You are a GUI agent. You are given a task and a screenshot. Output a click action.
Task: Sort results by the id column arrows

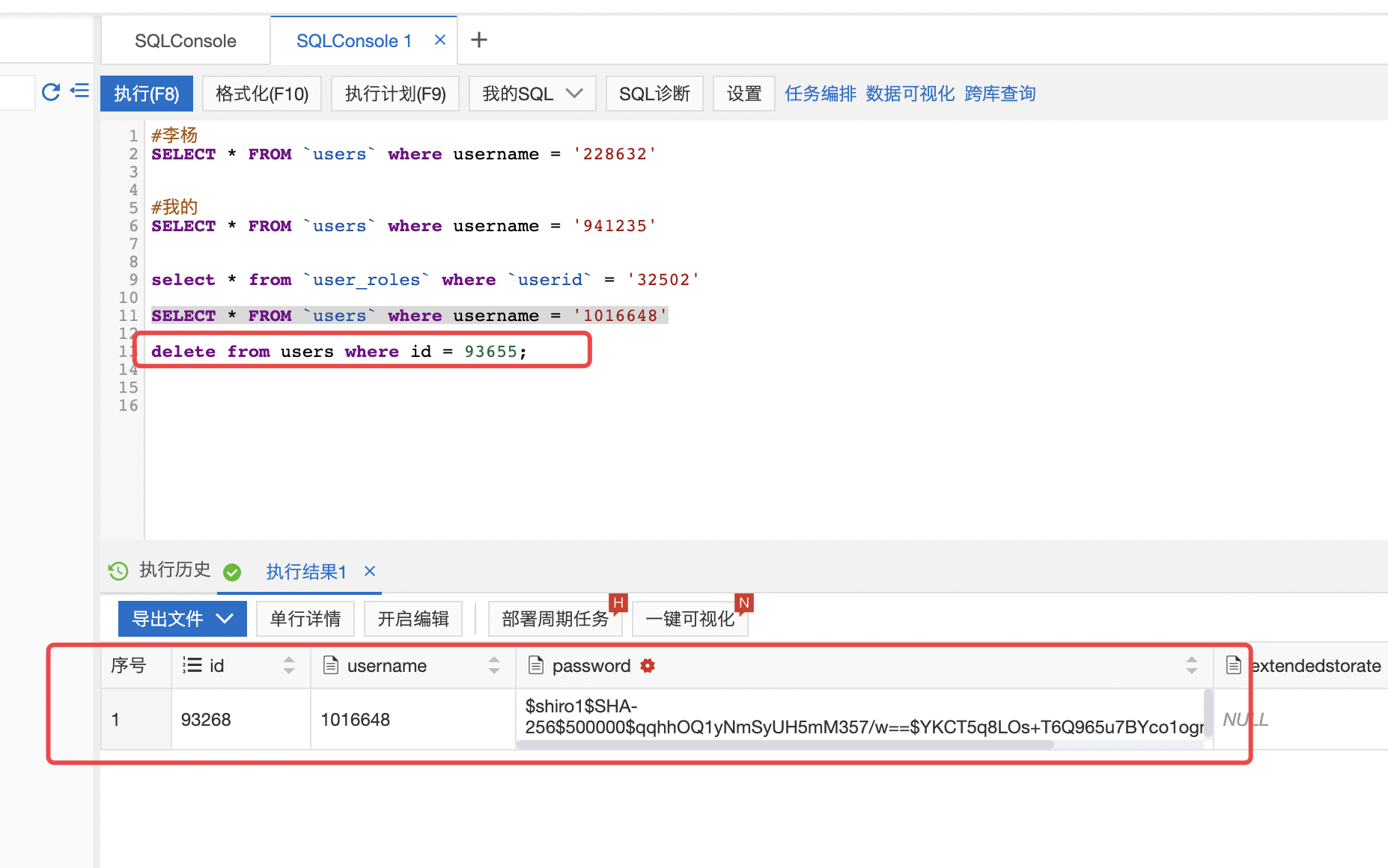[x=289, y=665]
